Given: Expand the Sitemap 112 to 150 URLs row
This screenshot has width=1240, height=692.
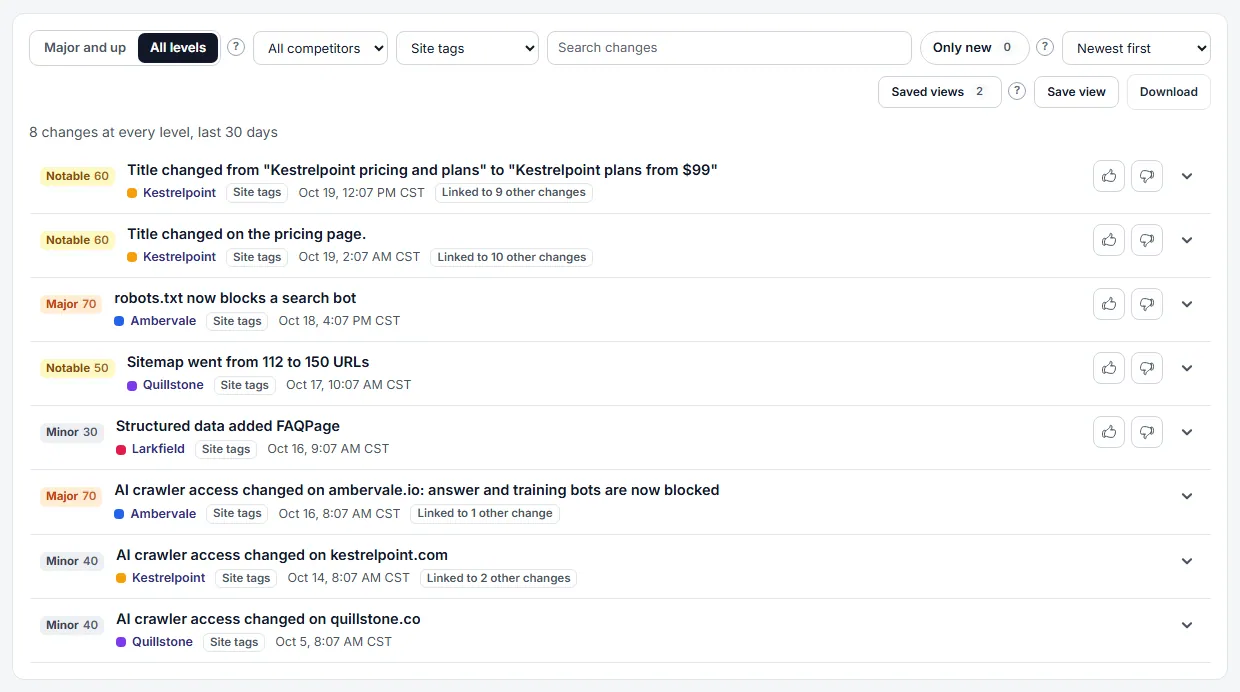Looking at the screenshot, I should click(1187, 368).
